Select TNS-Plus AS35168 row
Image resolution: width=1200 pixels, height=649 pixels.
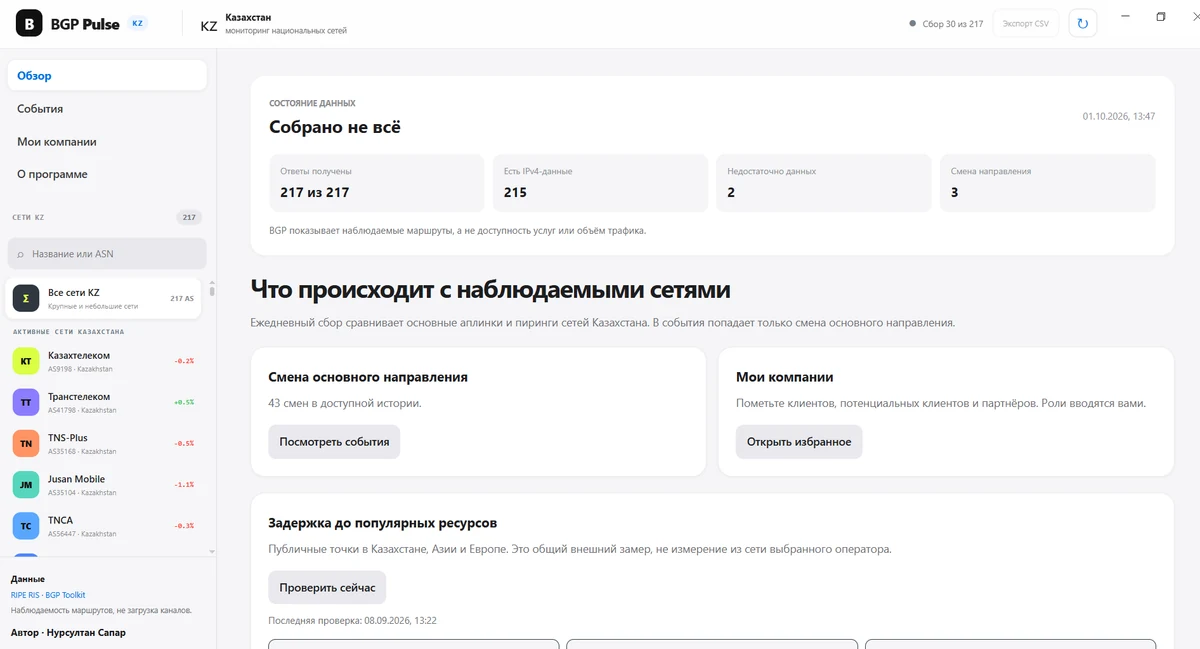coord(104,443)
